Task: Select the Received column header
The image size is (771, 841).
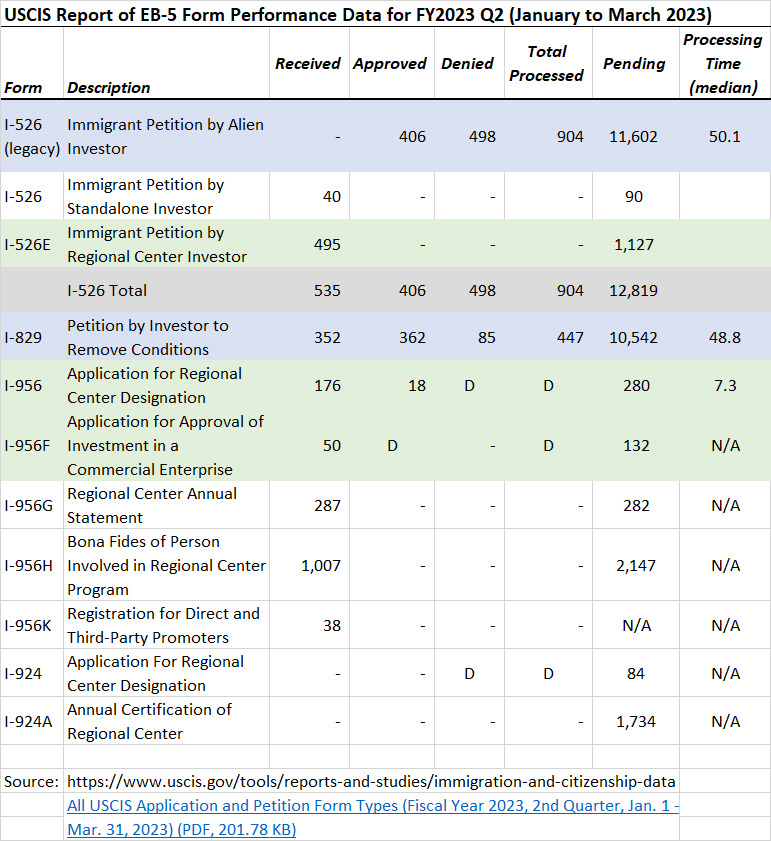Action: pos(307,63)
